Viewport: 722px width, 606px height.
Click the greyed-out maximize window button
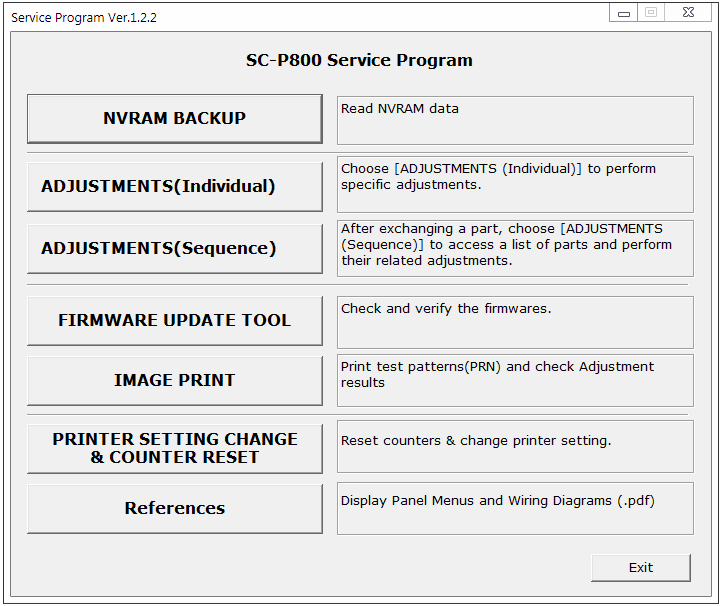(x=650, y=13)
